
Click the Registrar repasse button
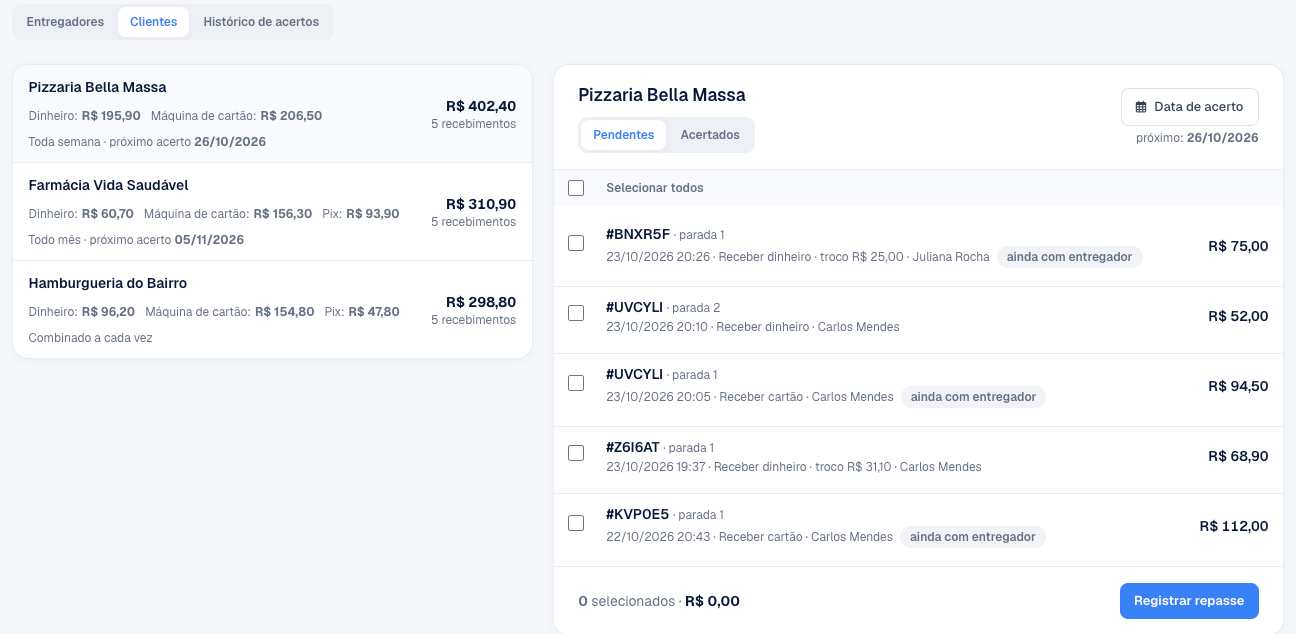pyautogui.click(x=1189, y=601)
